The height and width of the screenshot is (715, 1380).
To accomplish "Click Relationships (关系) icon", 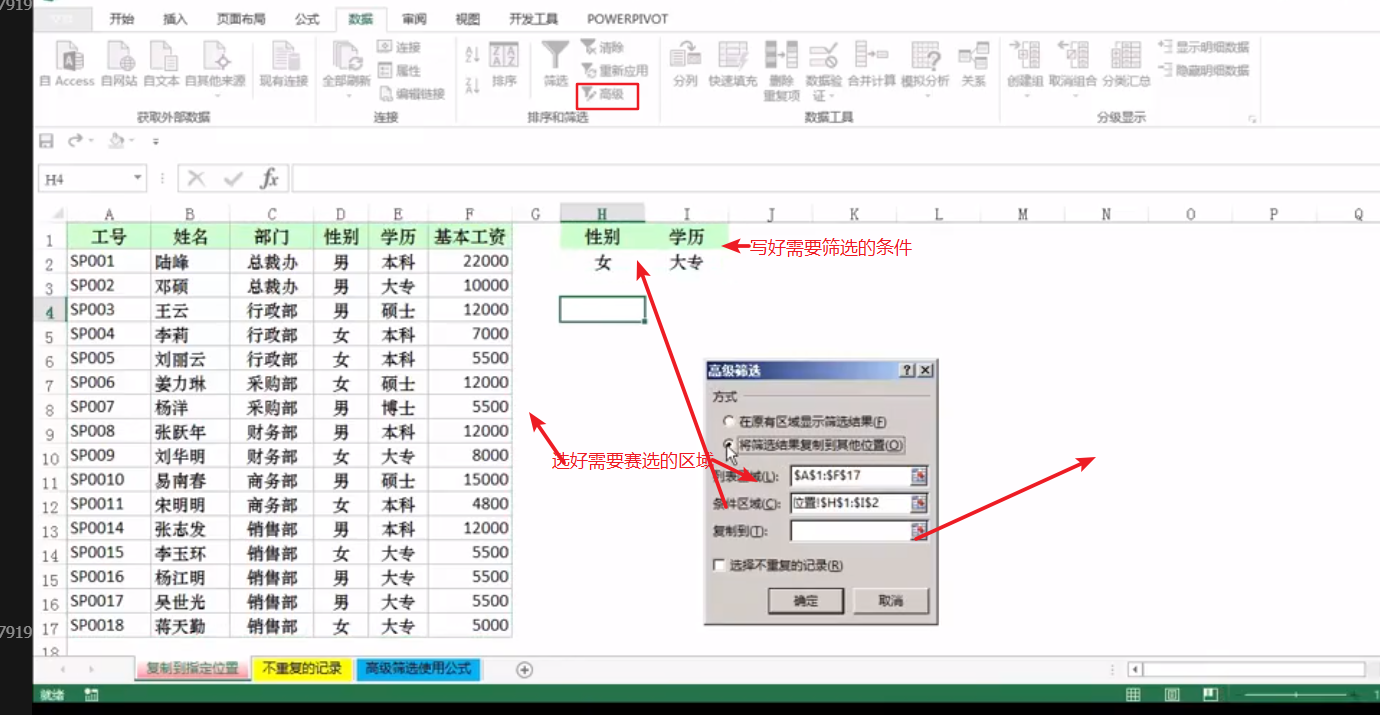I will click(x=973, y=64).
